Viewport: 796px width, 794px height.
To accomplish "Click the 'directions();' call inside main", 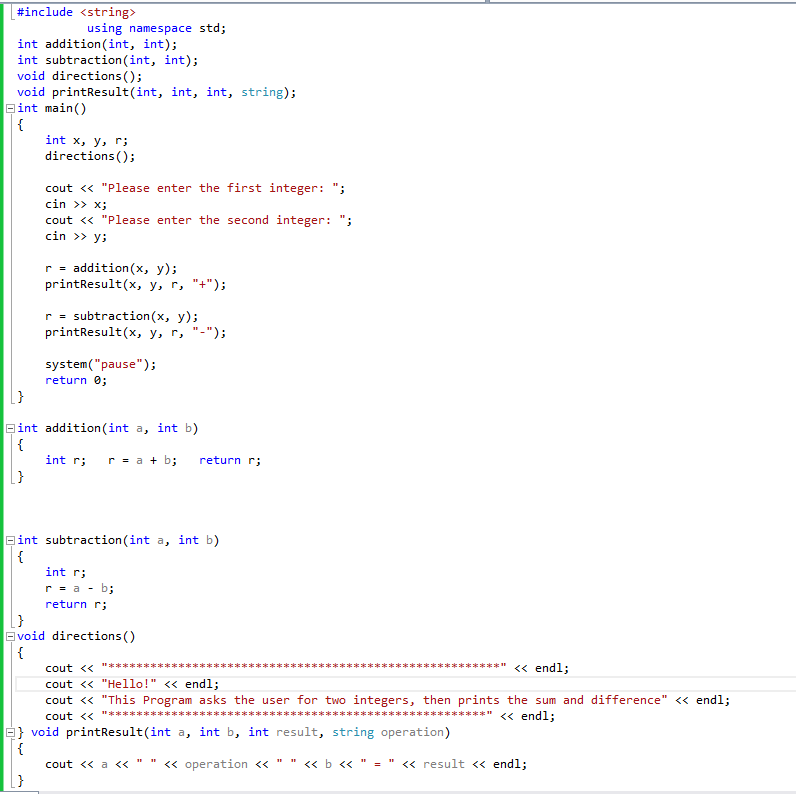I will click(90, 156).
